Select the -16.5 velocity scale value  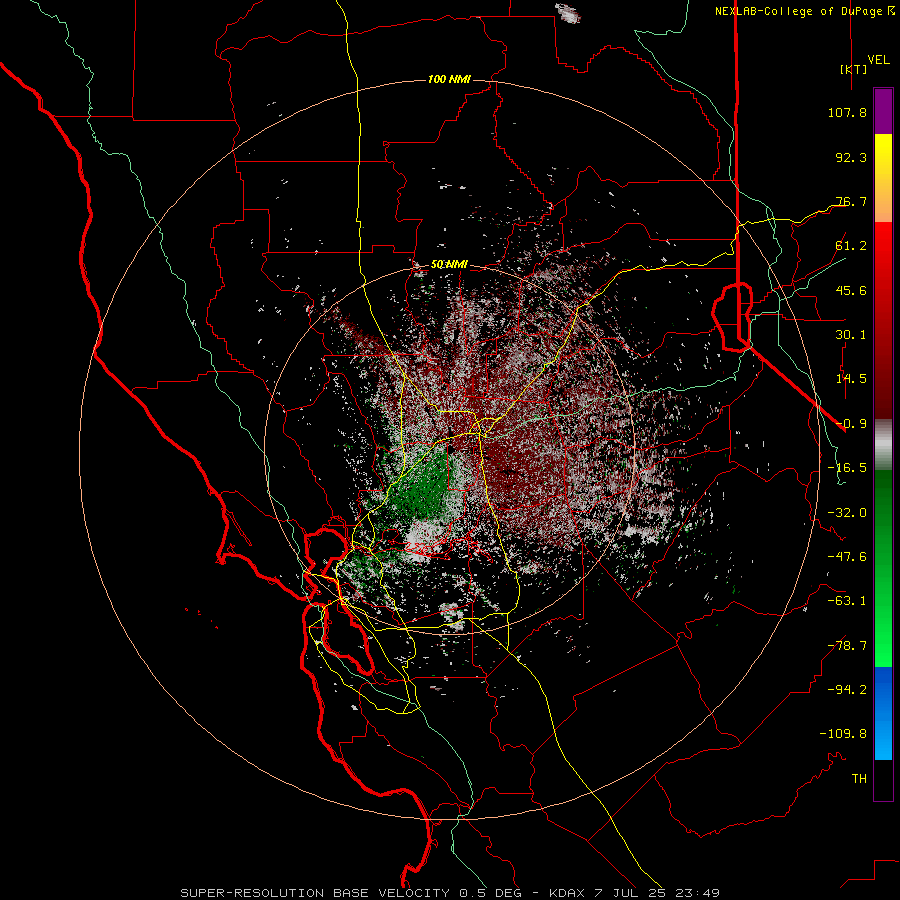(x=847, y=468)
